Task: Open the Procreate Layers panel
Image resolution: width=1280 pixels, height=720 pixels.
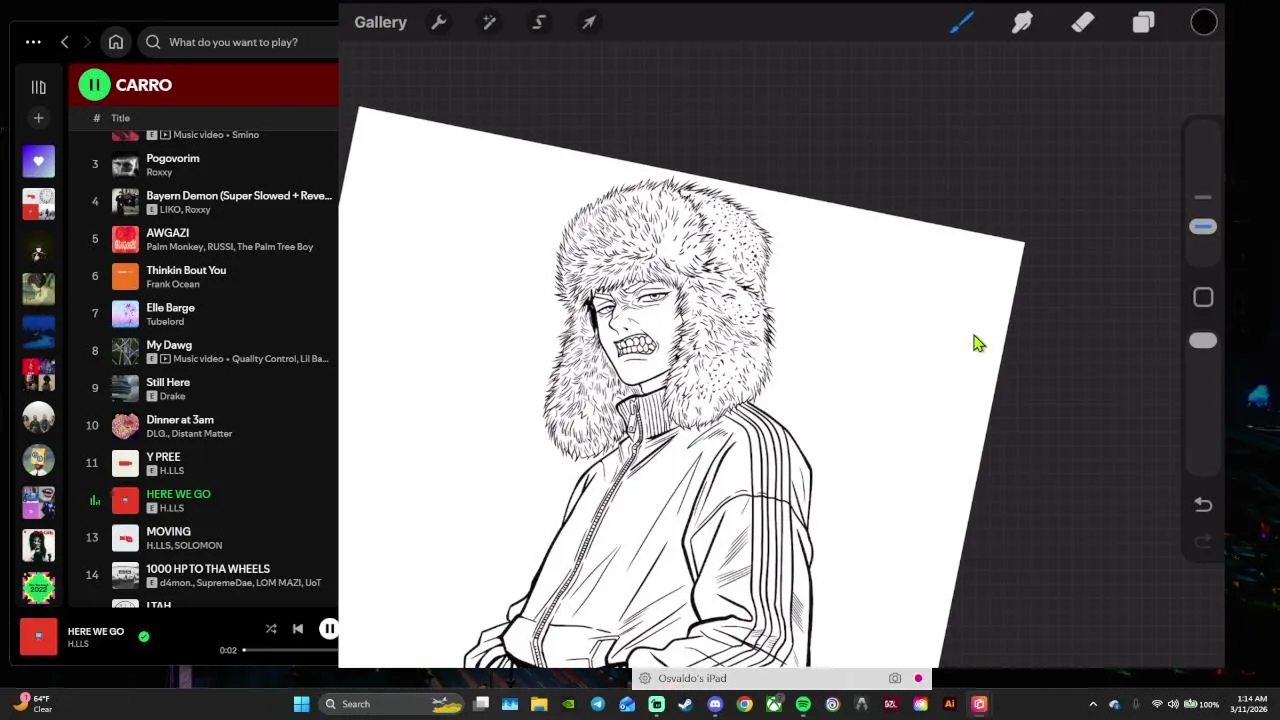Action: tap(1143, 22)
